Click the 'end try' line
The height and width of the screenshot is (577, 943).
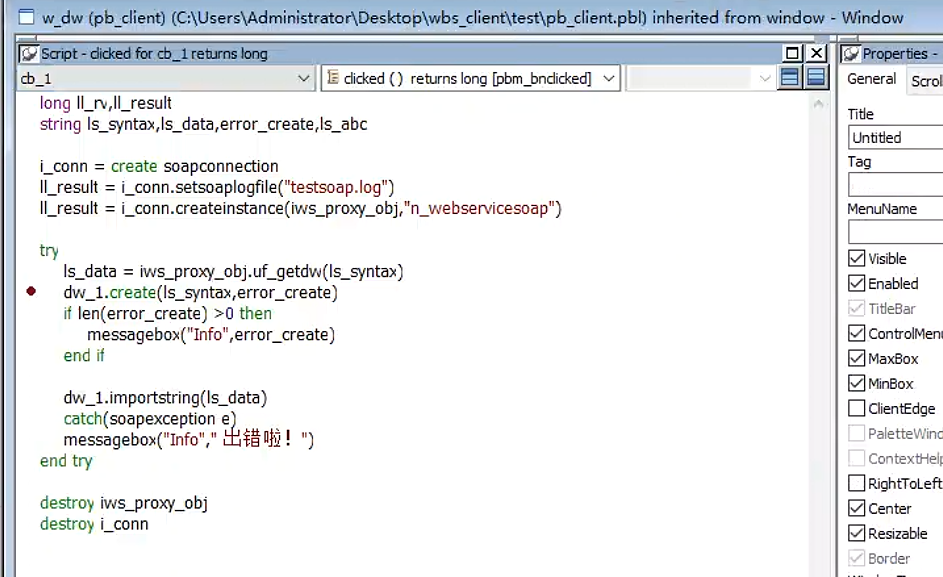66,461
